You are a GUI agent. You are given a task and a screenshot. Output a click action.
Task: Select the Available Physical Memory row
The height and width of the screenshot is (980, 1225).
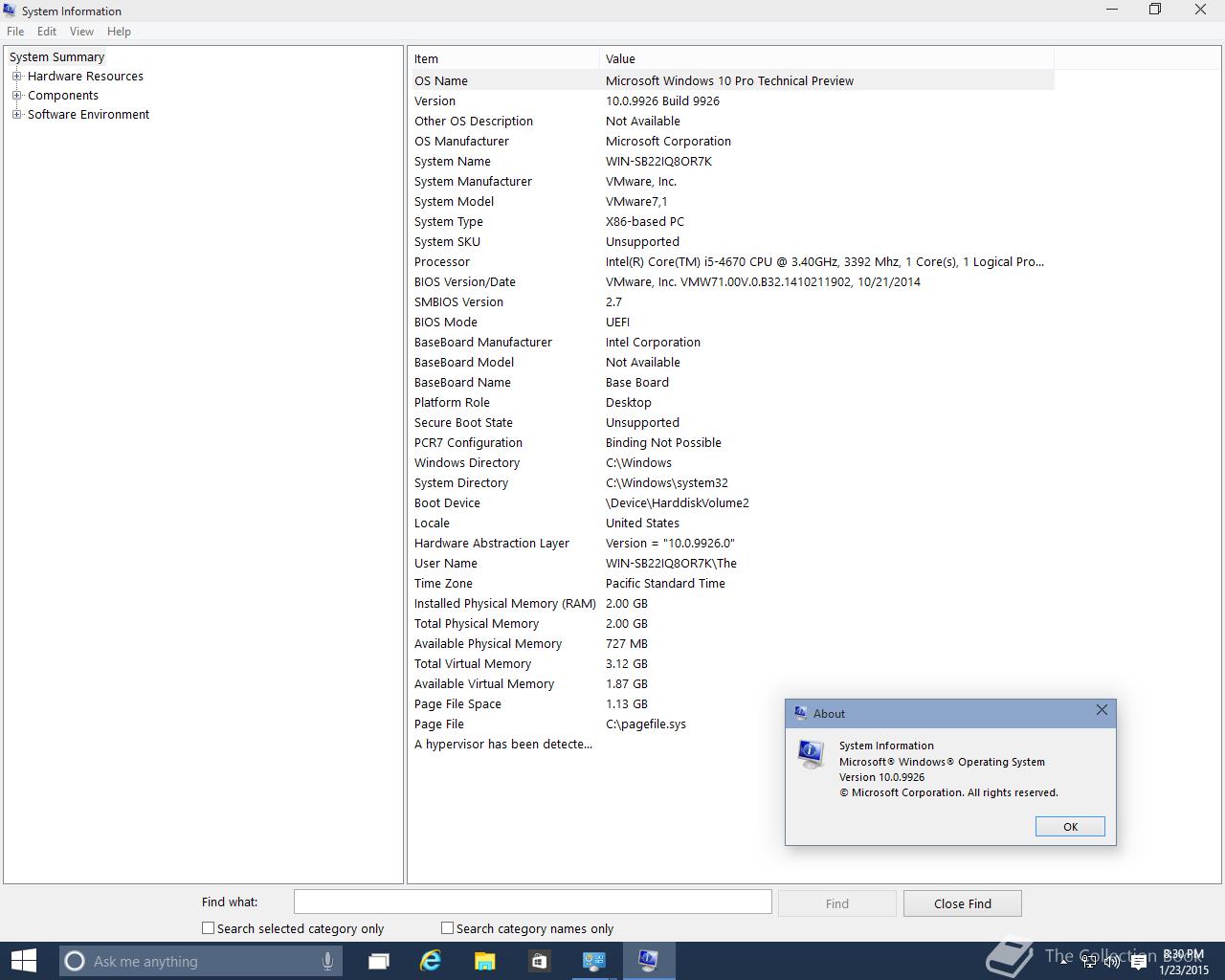[x=732, y=643]
